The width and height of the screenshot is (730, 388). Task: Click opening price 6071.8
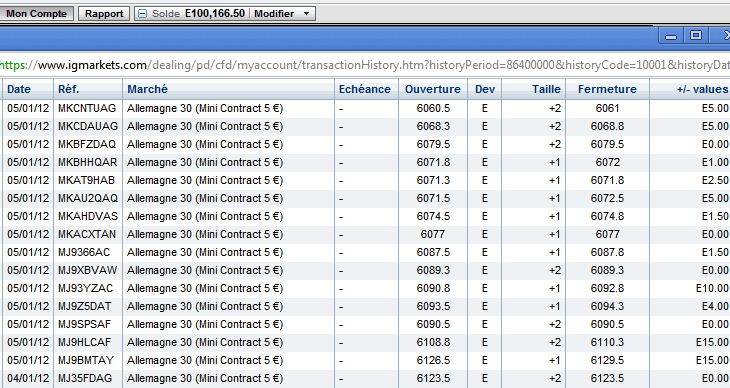click(433, 162)
